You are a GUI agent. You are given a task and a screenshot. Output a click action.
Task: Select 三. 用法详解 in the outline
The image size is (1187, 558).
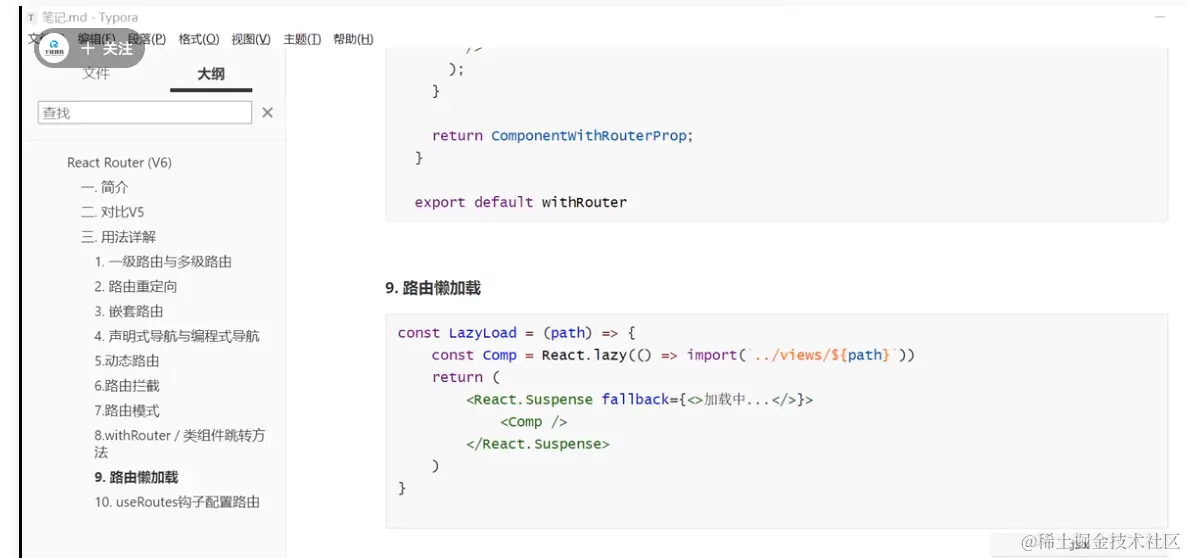[118, 237]
